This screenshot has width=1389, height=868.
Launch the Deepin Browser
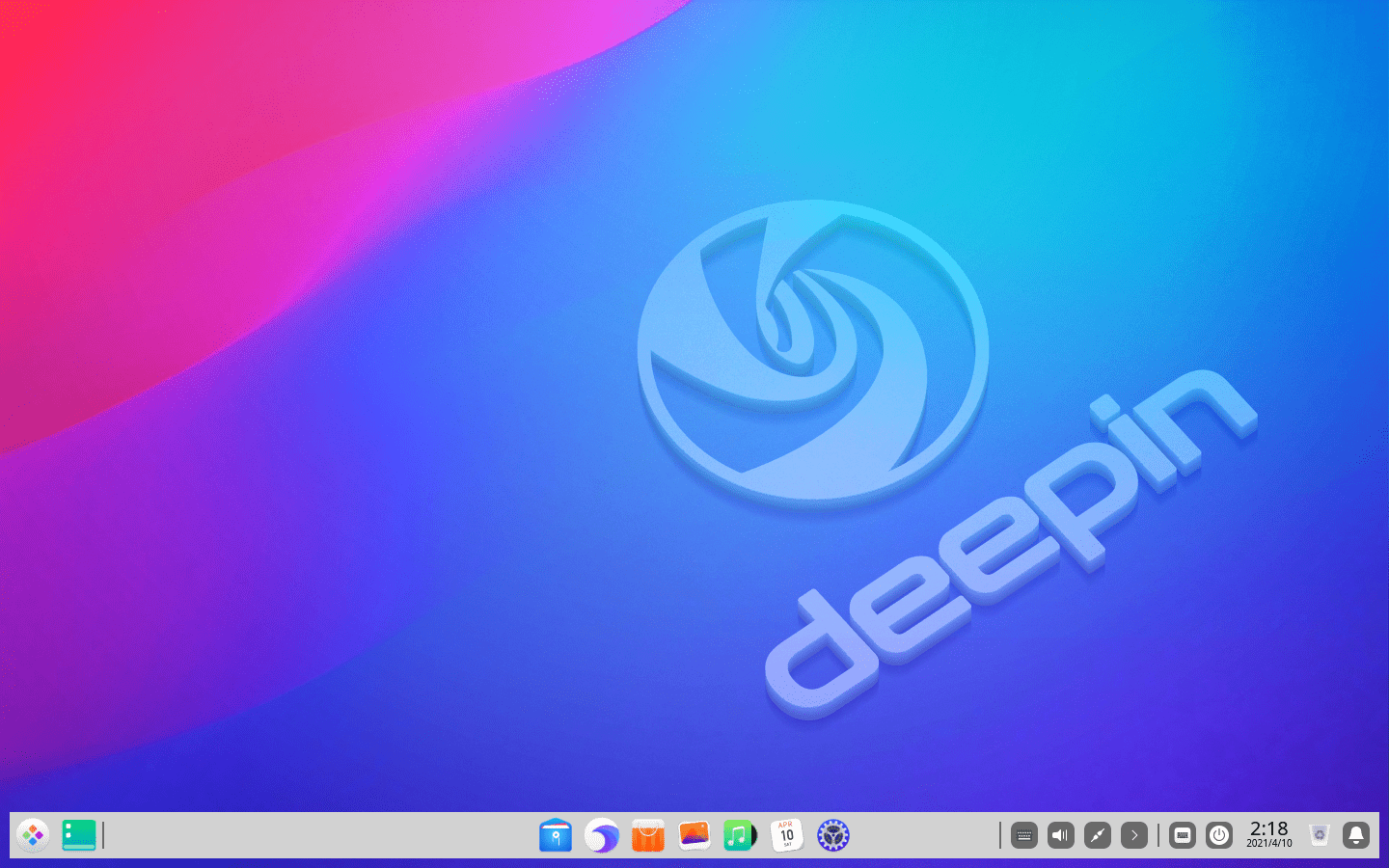click(602, 835)
